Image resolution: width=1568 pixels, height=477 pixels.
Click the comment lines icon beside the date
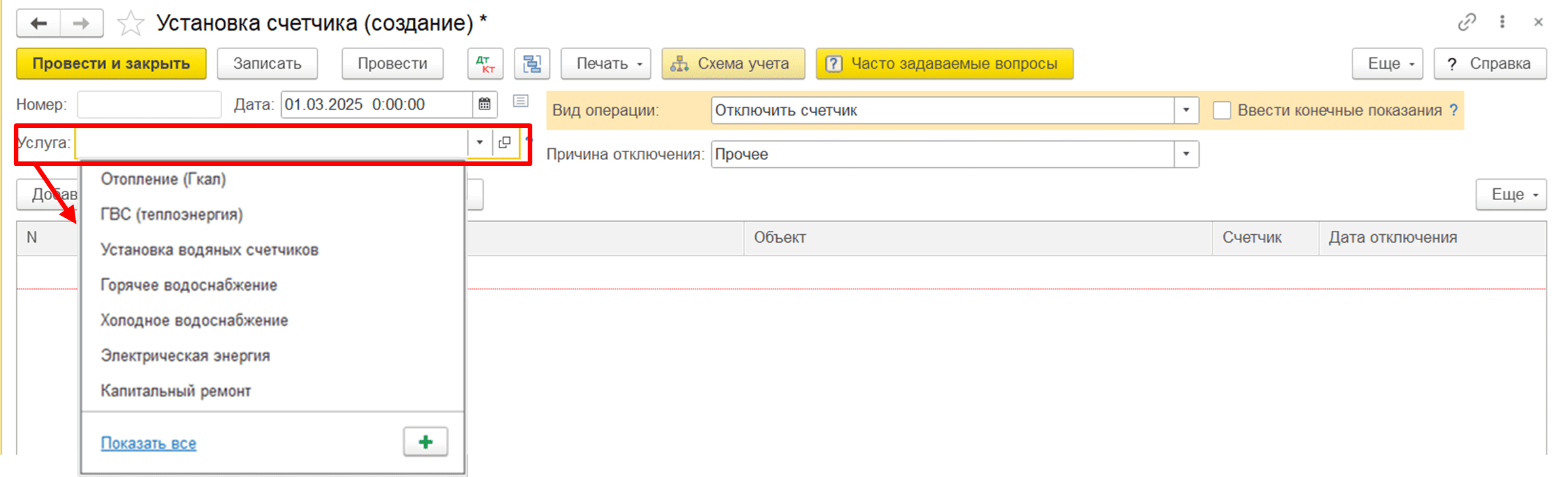[x=520, y=101]
